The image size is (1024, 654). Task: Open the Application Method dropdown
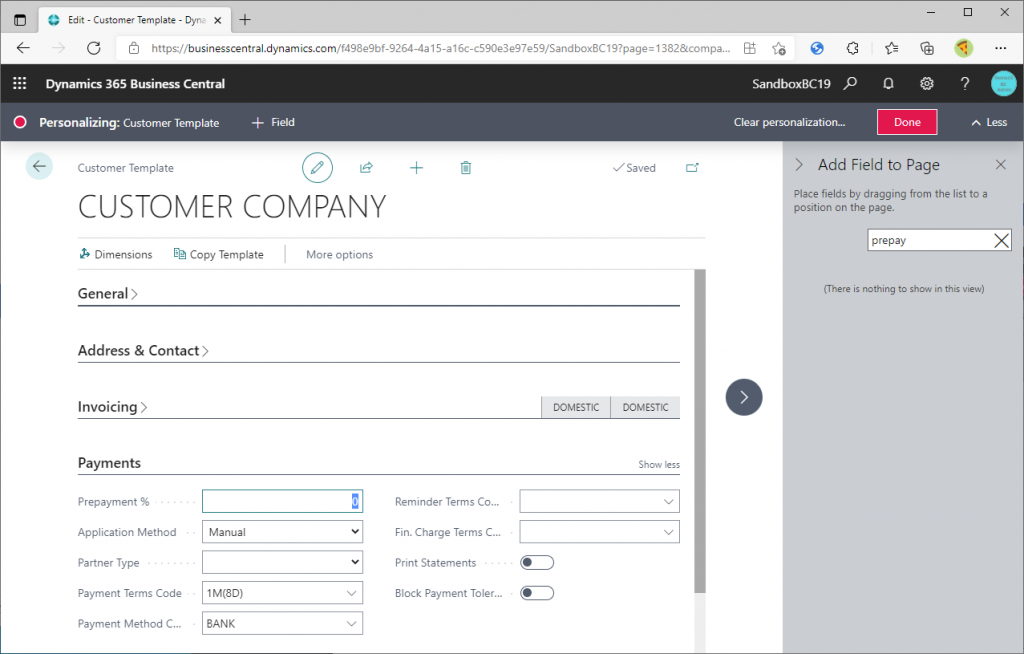tap(282, 532)
